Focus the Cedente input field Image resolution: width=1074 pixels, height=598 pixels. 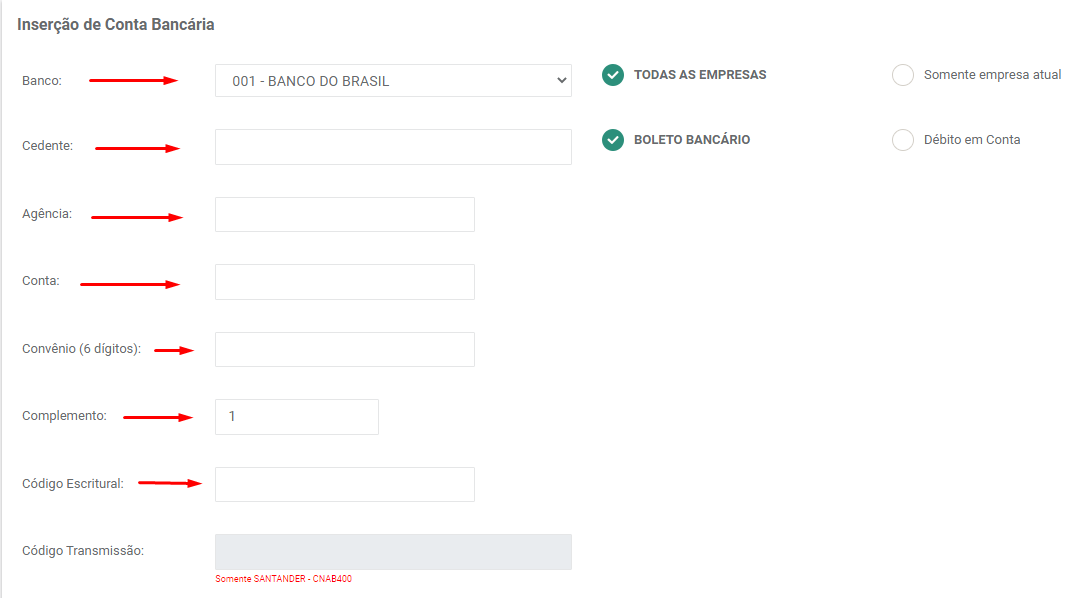393,147
